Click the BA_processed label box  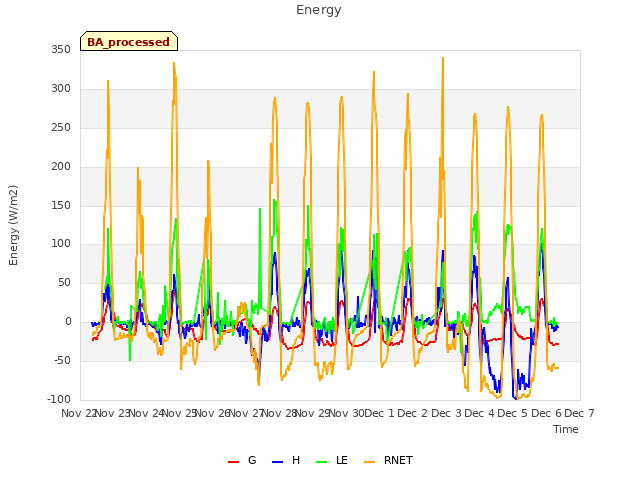coord(129,41)
